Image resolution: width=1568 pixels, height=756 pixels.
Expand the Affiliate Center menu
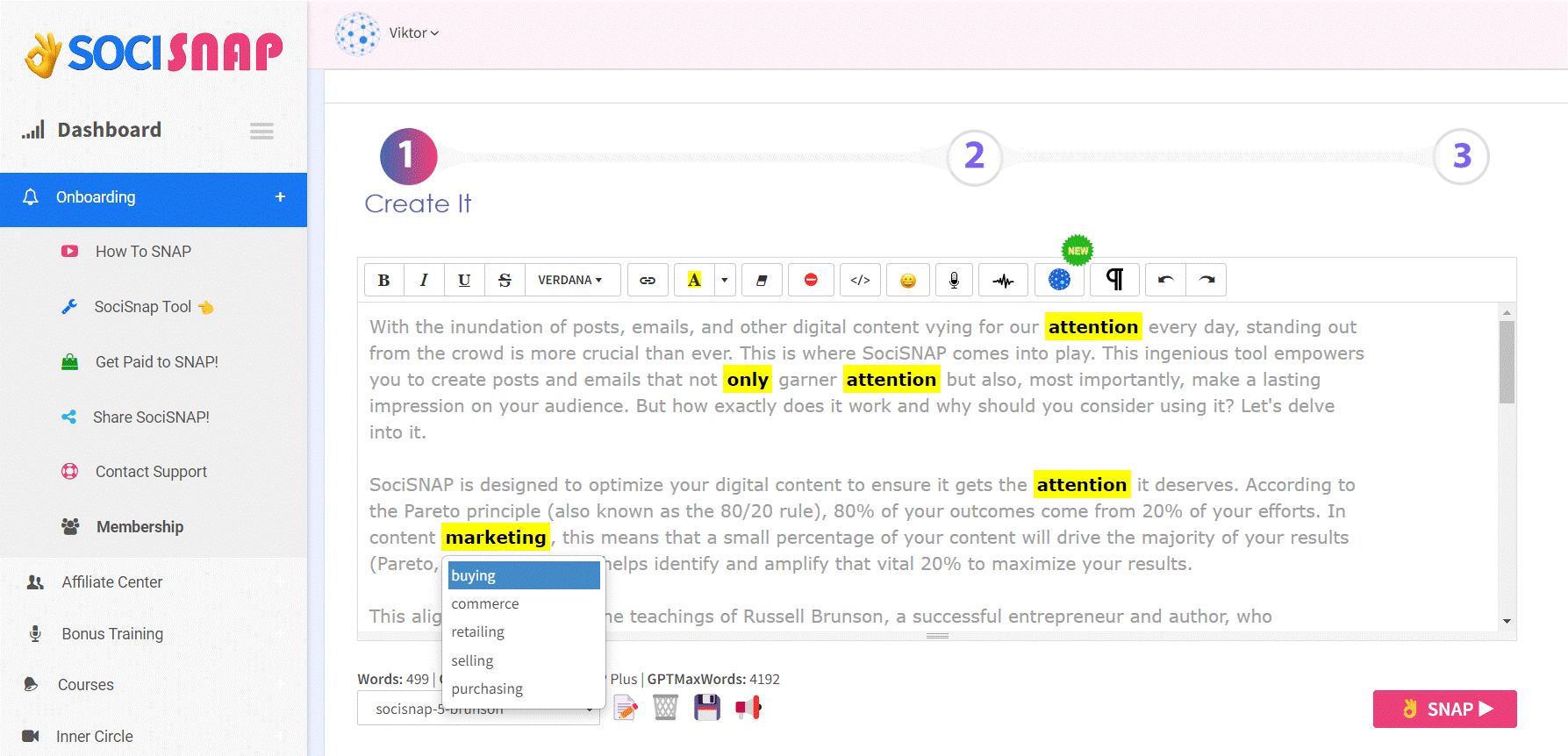[x=154, y=582]
